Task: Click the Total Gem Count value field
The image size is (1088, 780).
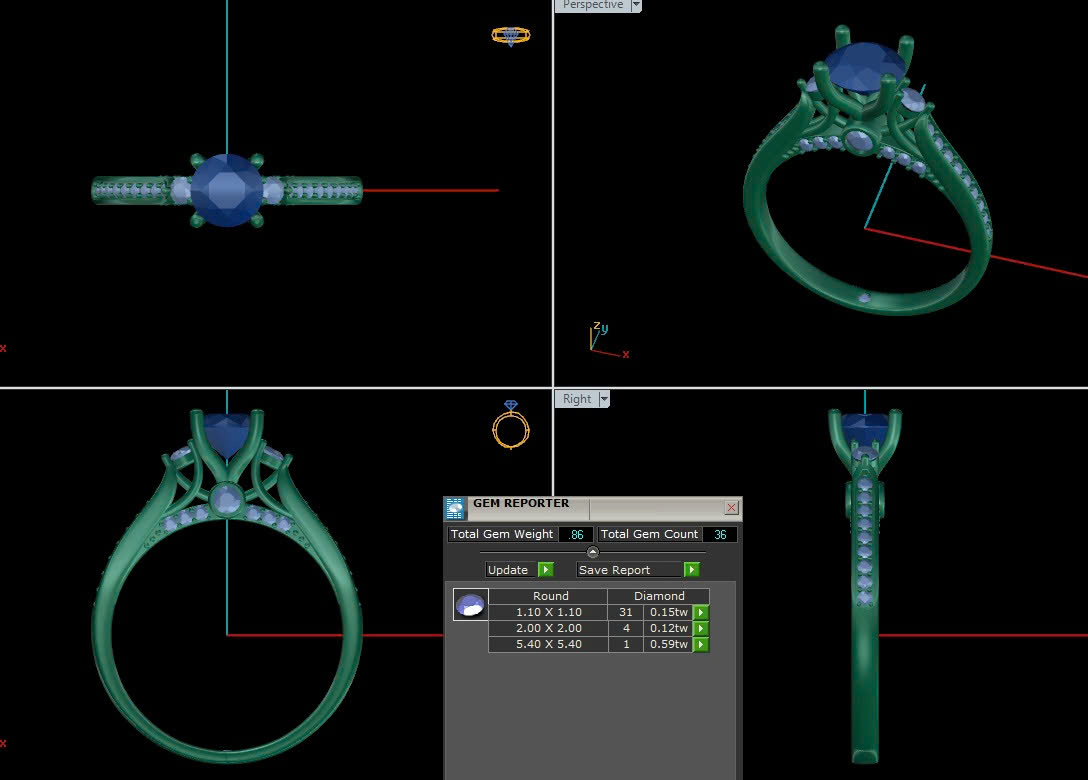Action: pyautogui.click(x=720, y=535)
